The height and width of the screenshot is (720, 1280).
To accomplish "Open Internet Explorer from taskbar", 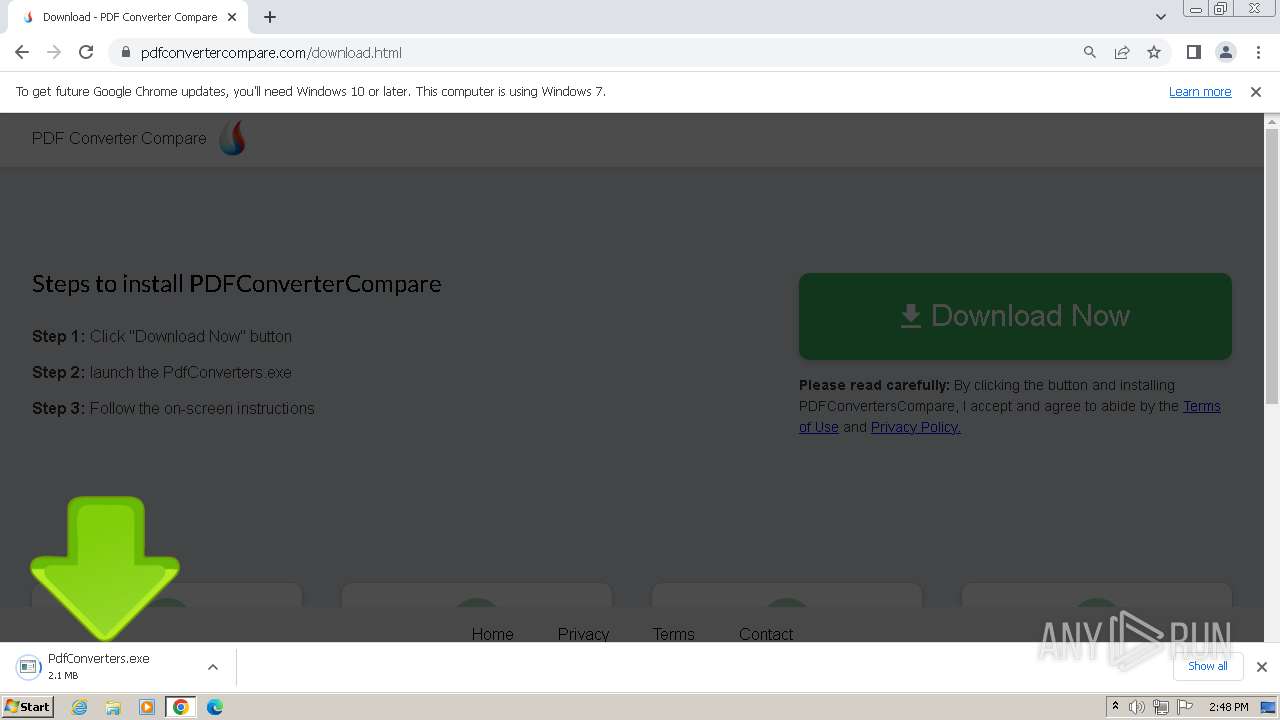I will [x=79, y=707].
